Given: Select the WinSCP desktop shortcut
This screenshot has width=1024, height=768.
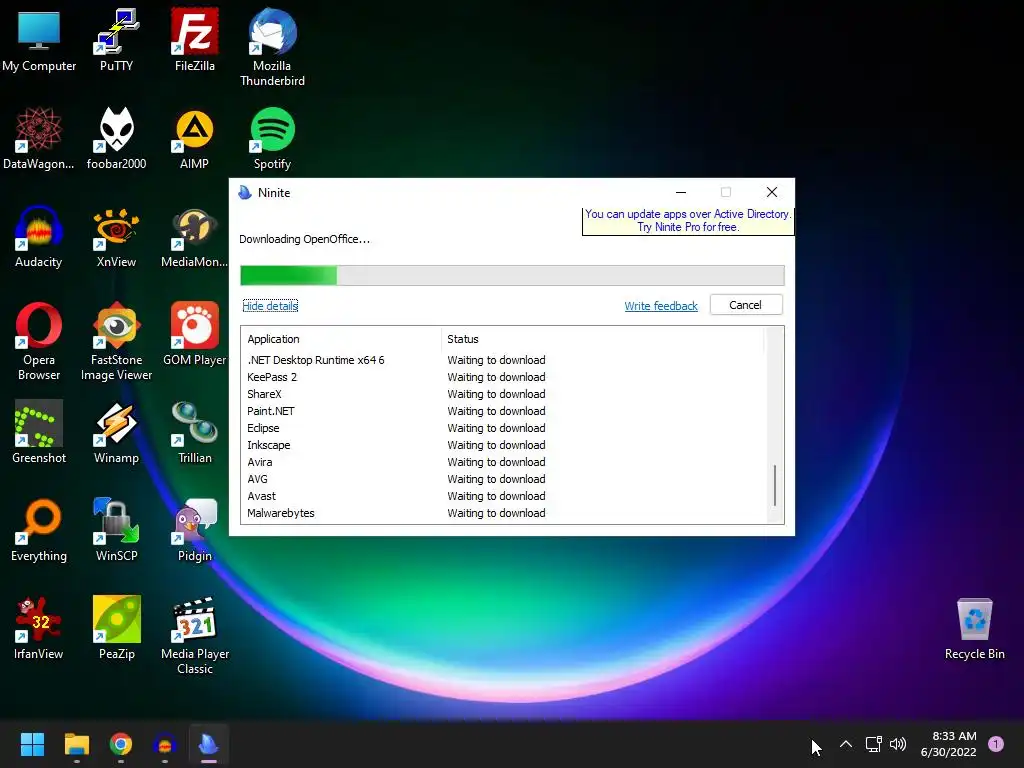Looking at the screenshot, I should click(x=116, y=530).
